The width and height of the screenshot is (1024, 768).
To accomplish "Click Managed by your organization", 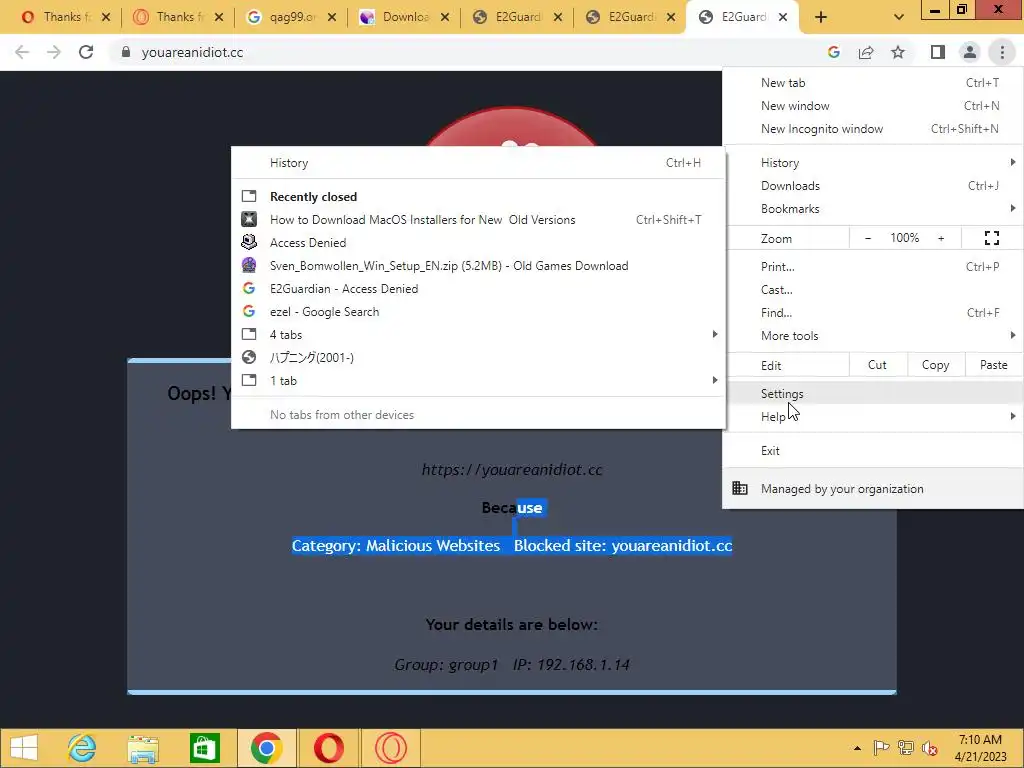I will click(x=872, y=488).
